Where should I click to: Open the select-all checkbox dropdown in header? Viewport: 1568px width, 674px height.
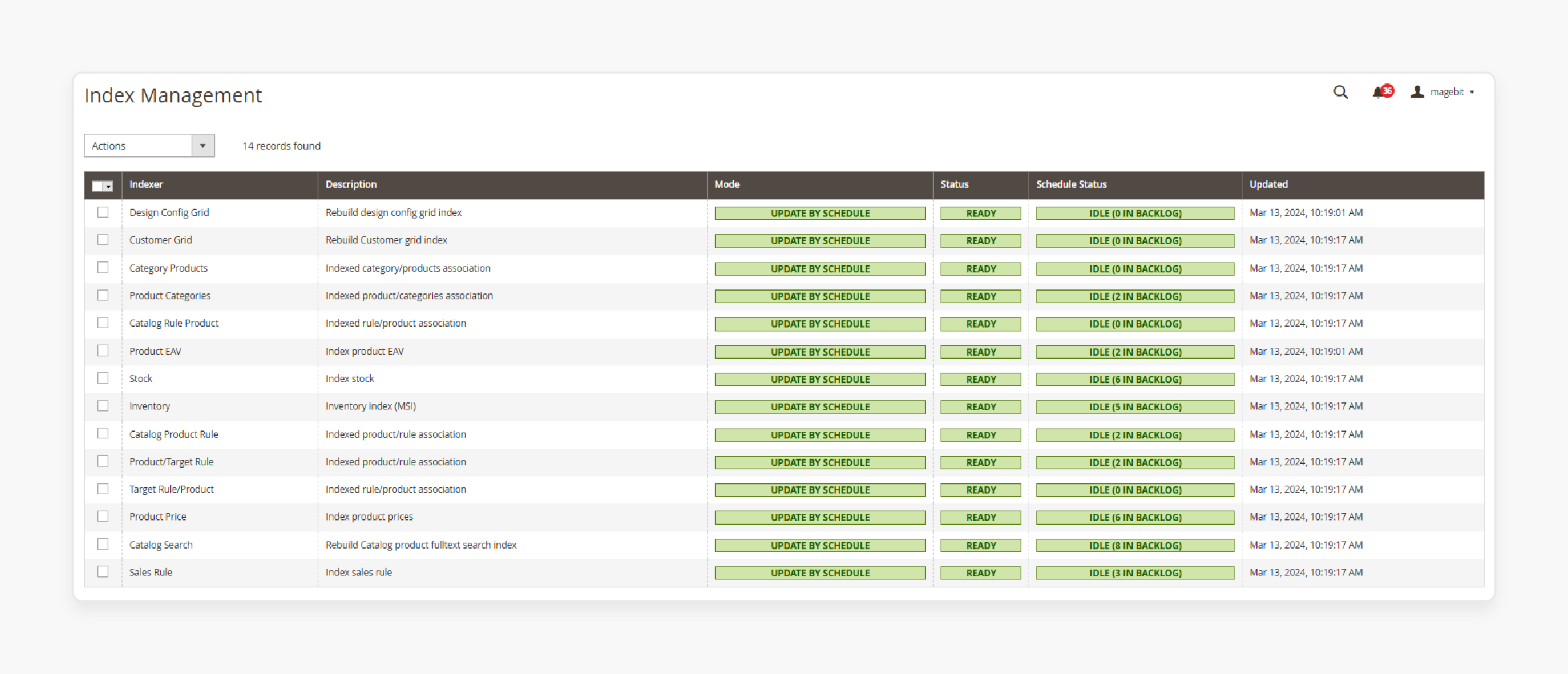pyautogui.click(x=102, y=186)
